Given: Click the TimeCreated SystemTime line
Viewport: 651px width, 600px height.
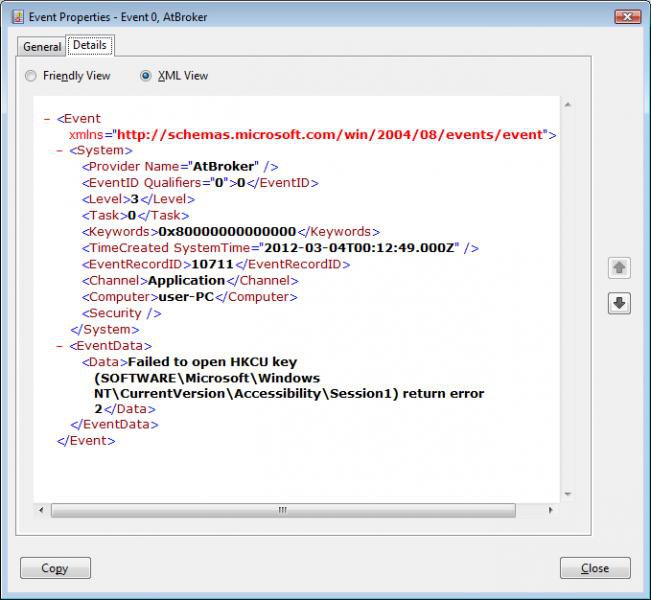Looking at the screenshot, I should (x=280, y=248).
